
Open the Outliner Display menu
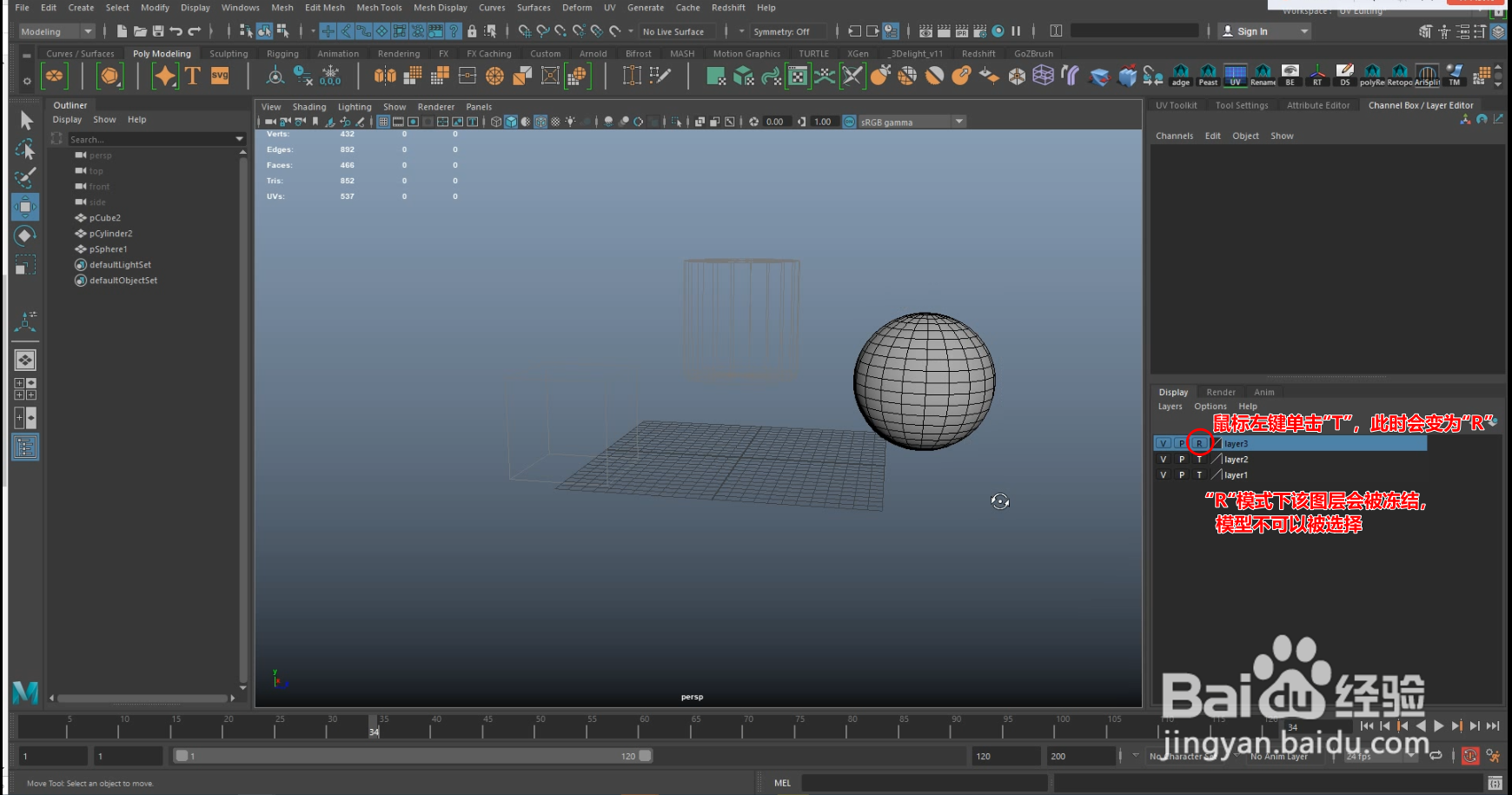67,120
